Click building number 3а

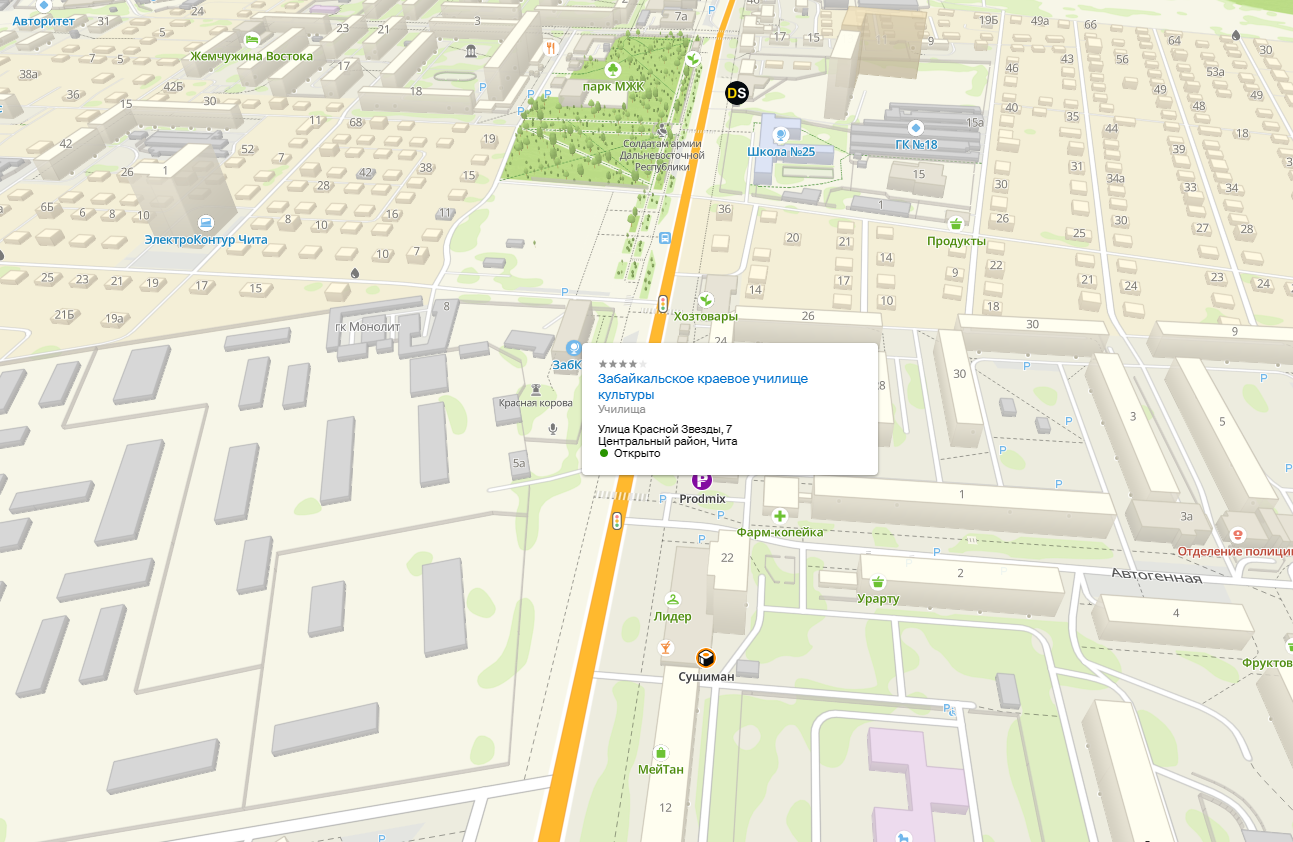(1187, 517)
